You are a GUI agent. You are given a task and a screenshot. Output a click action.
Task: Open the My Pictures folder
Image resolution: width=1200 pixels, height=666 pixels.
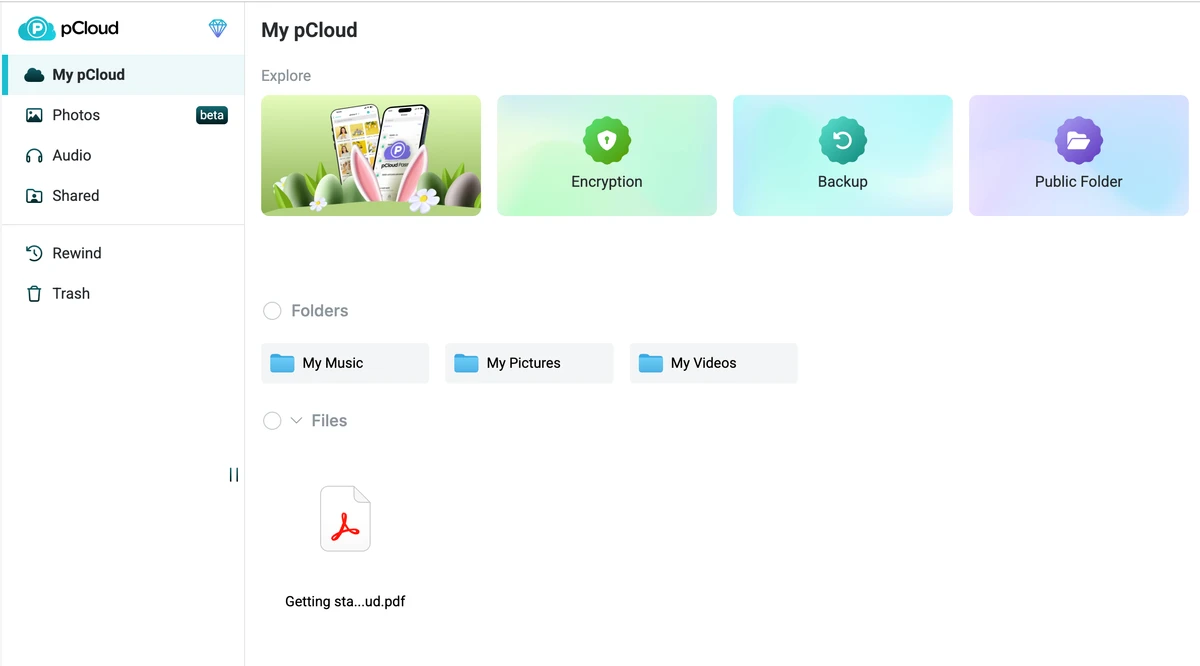[x=529, y=363]
